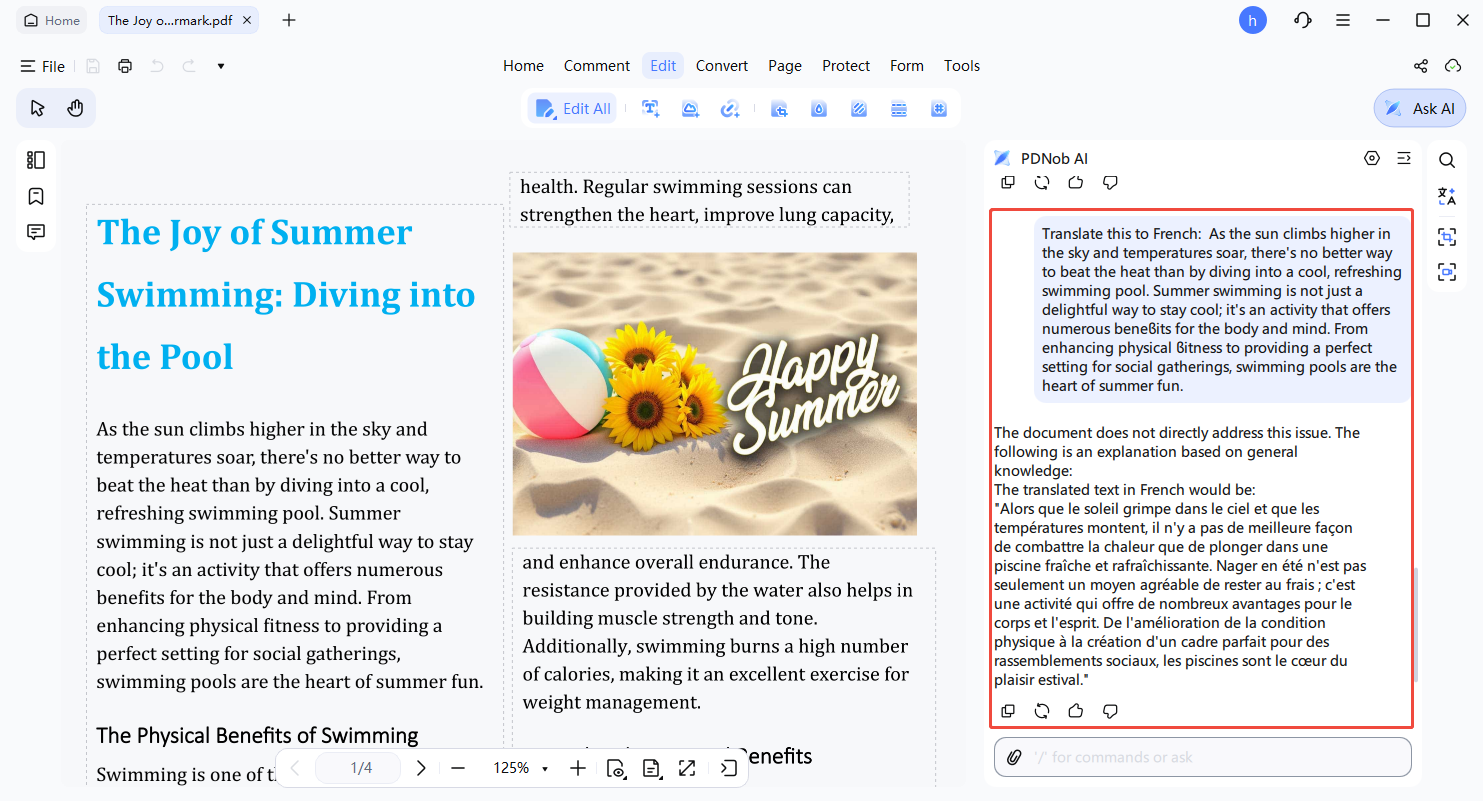Screen dimensions: 1483x801
Task: Open the page display mode dropdown
Action: pos(652,768)
